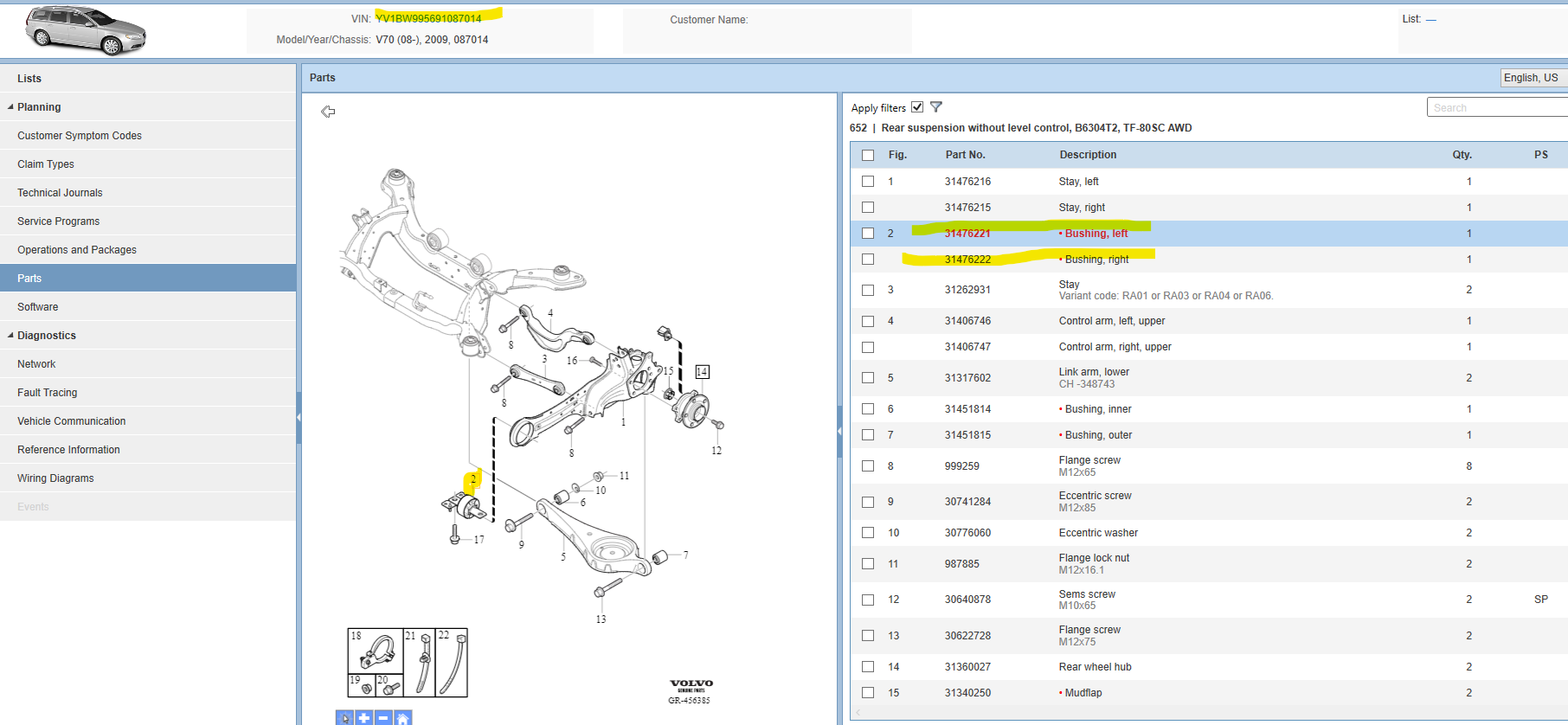The height and width of the screenshot is (725, 1568).
Task: Open Customer Symptom Codes
Action: tap(148, 136)
